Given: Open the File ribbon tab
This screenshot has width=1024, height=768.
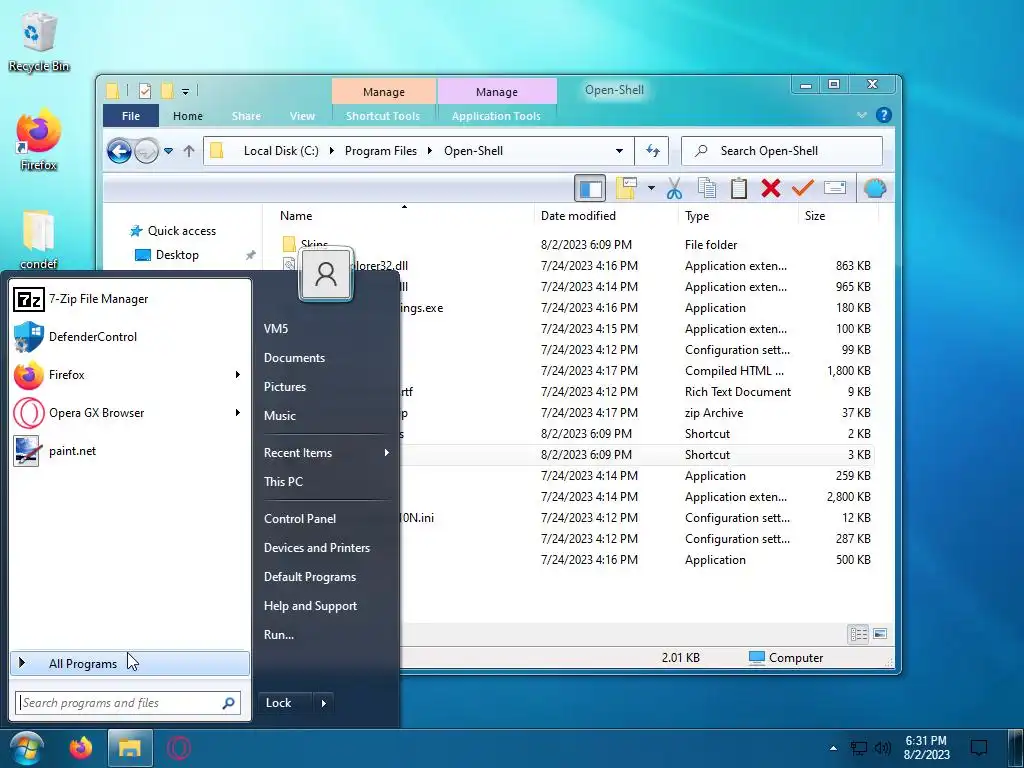Looking at the screenshot, I should (x=131, y=116).
